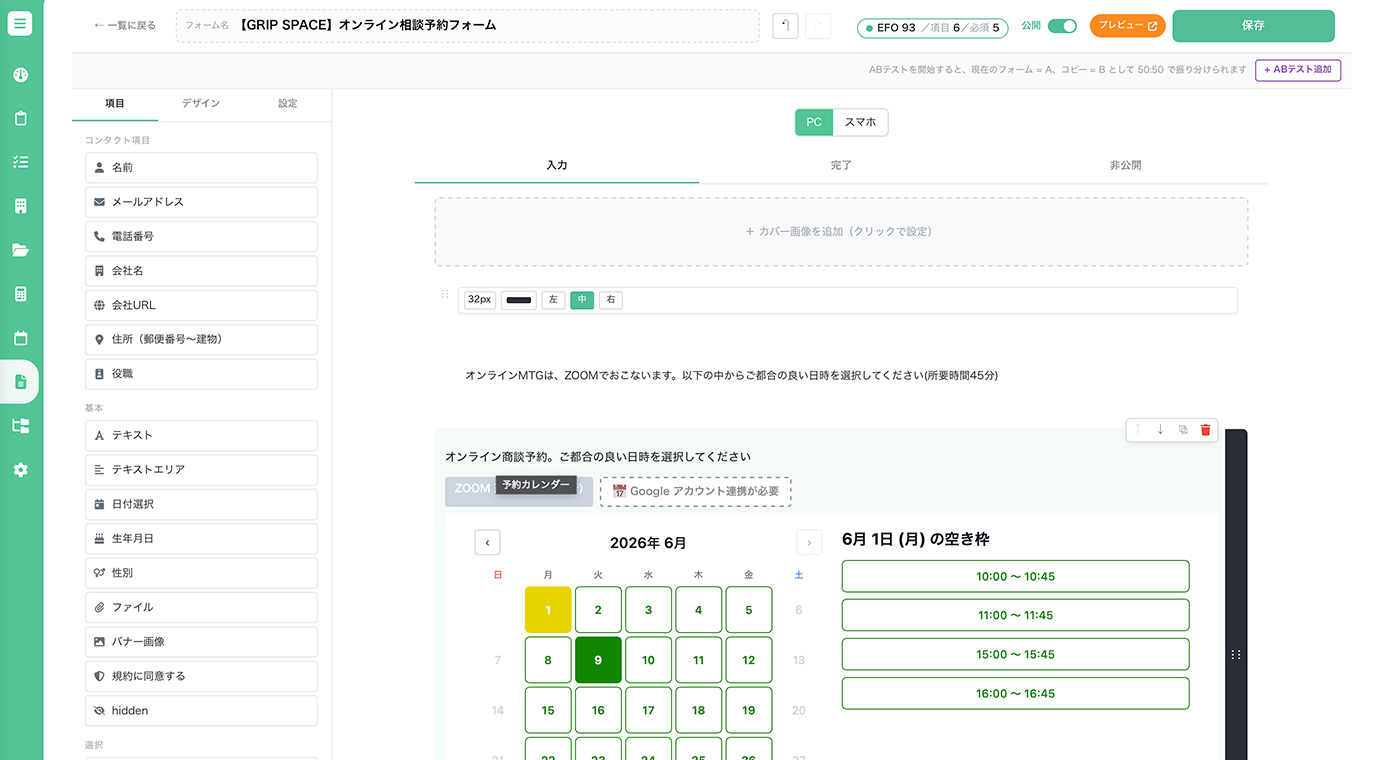Image resolution: width=1378 pixels, height=760 pixels.
Task: Open the hamburger menu in the sidebar
Action: point(20,23)
